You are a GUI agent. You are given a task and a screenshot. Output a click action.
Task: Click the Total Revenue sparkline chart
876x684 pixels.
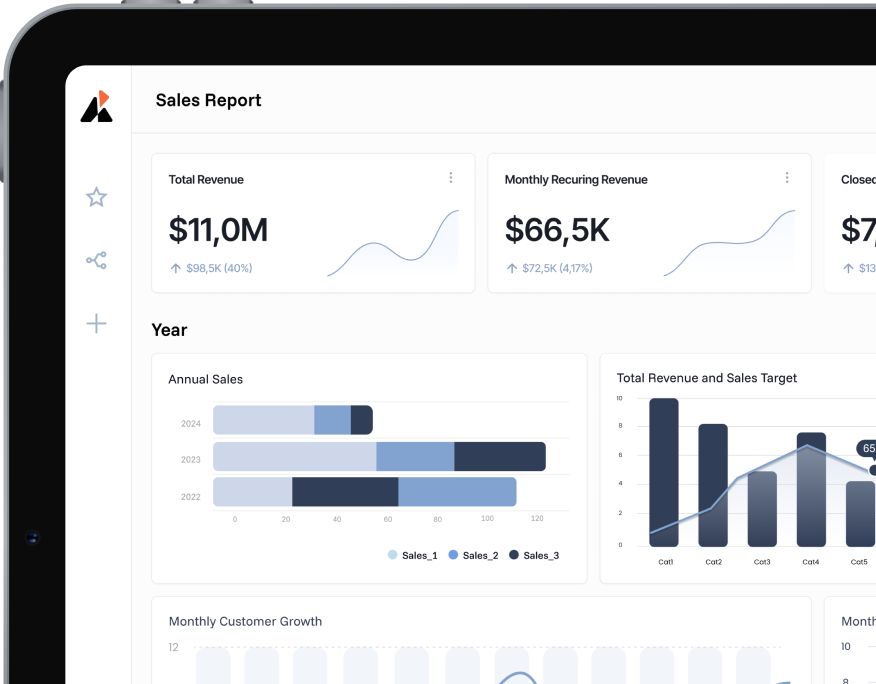coord(393,243)
